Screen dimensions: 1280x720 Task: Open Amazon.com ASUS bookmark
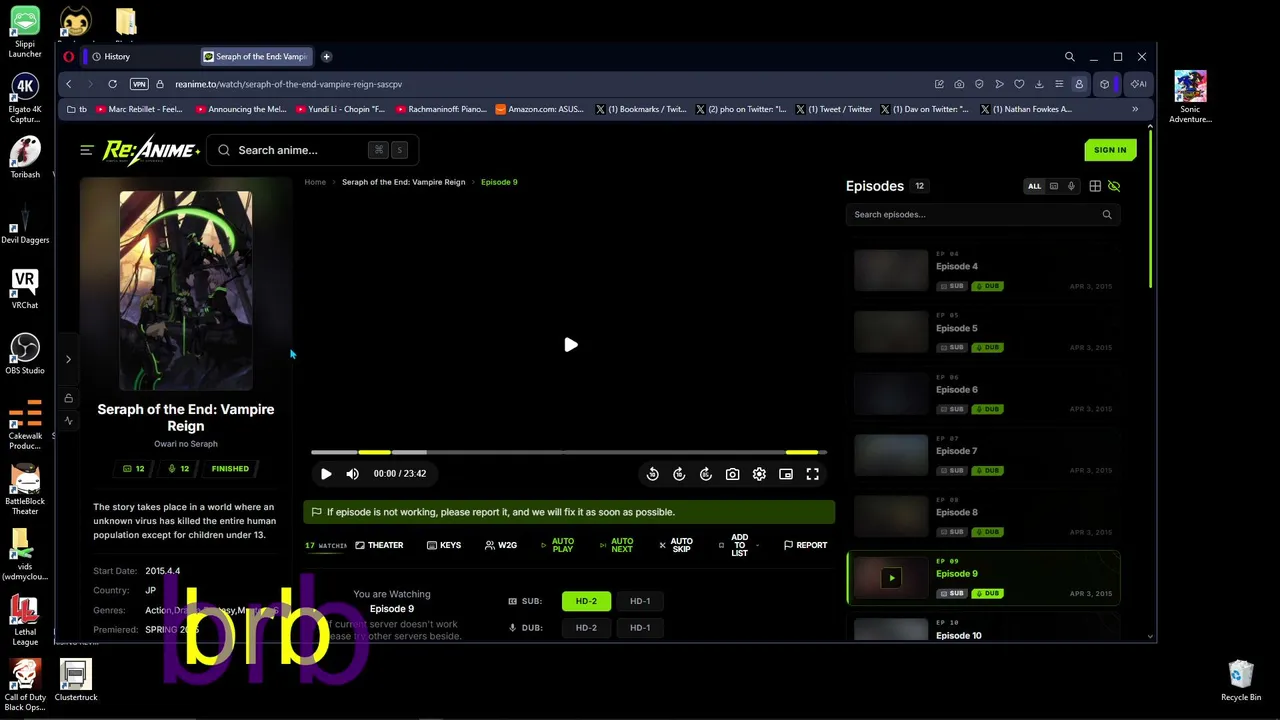(x=541, y=109)
